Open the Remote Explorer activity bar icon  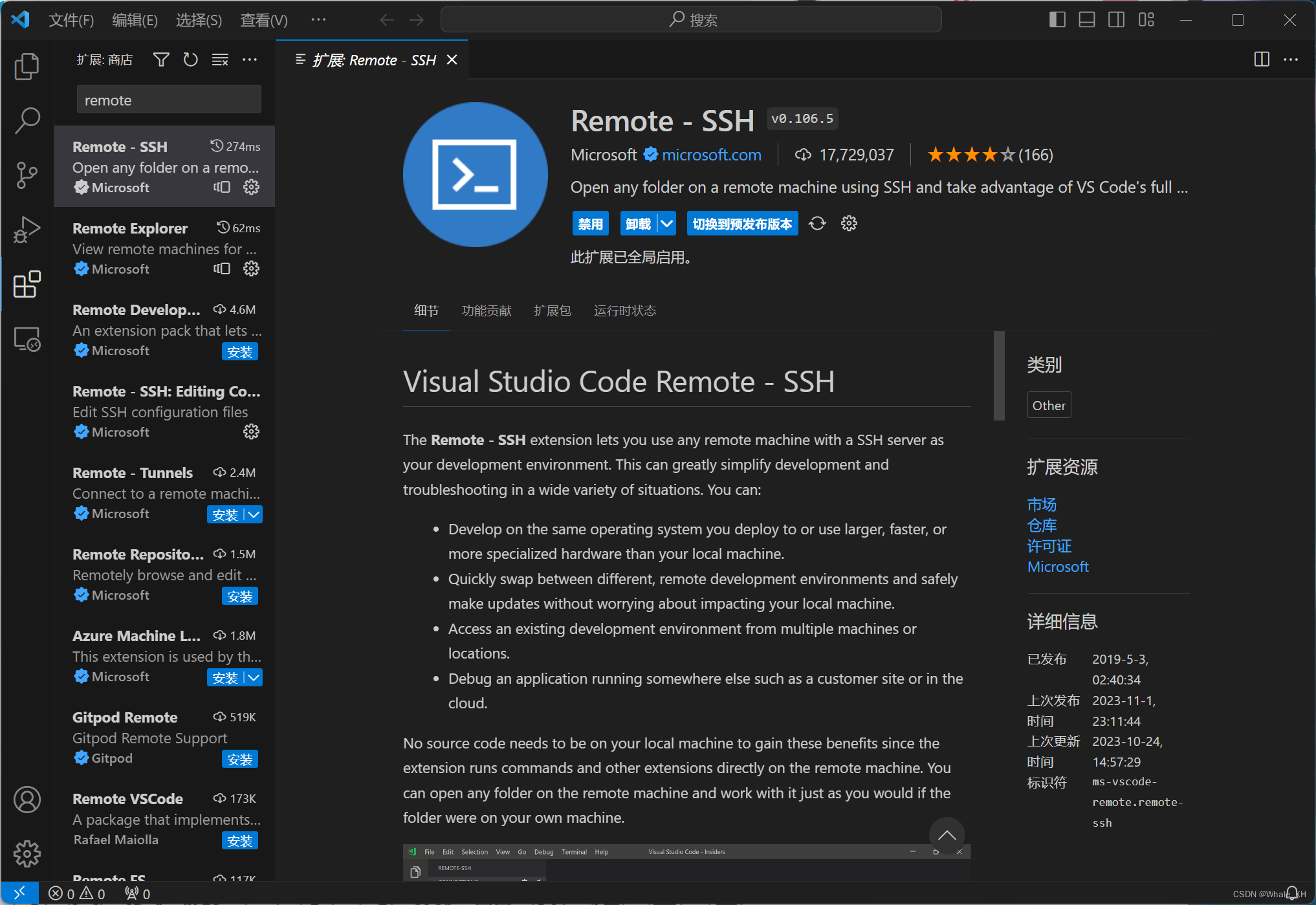27,338
